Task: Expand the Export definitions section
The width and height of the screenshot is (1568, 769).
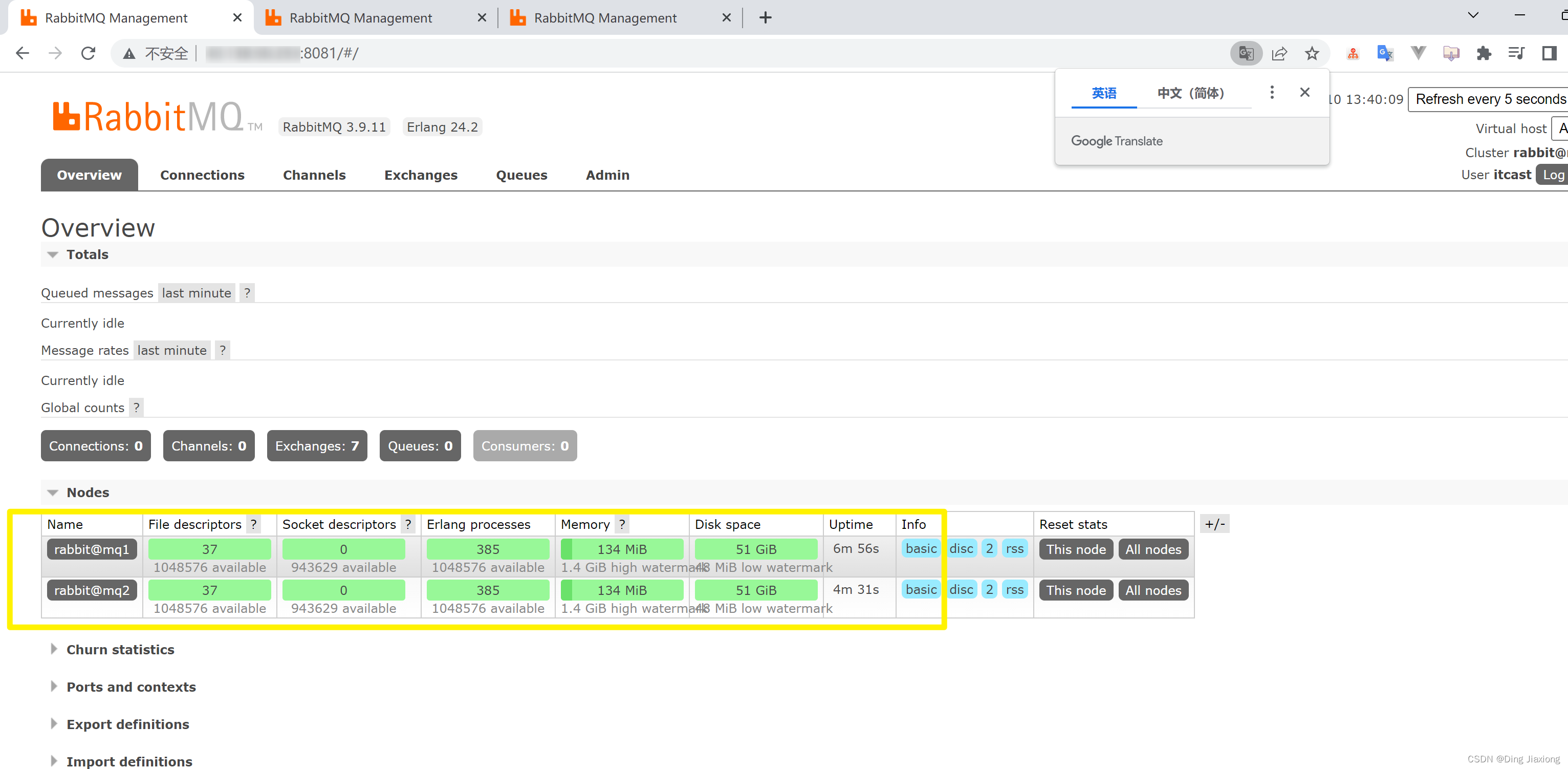Action: tap(120, 724)
